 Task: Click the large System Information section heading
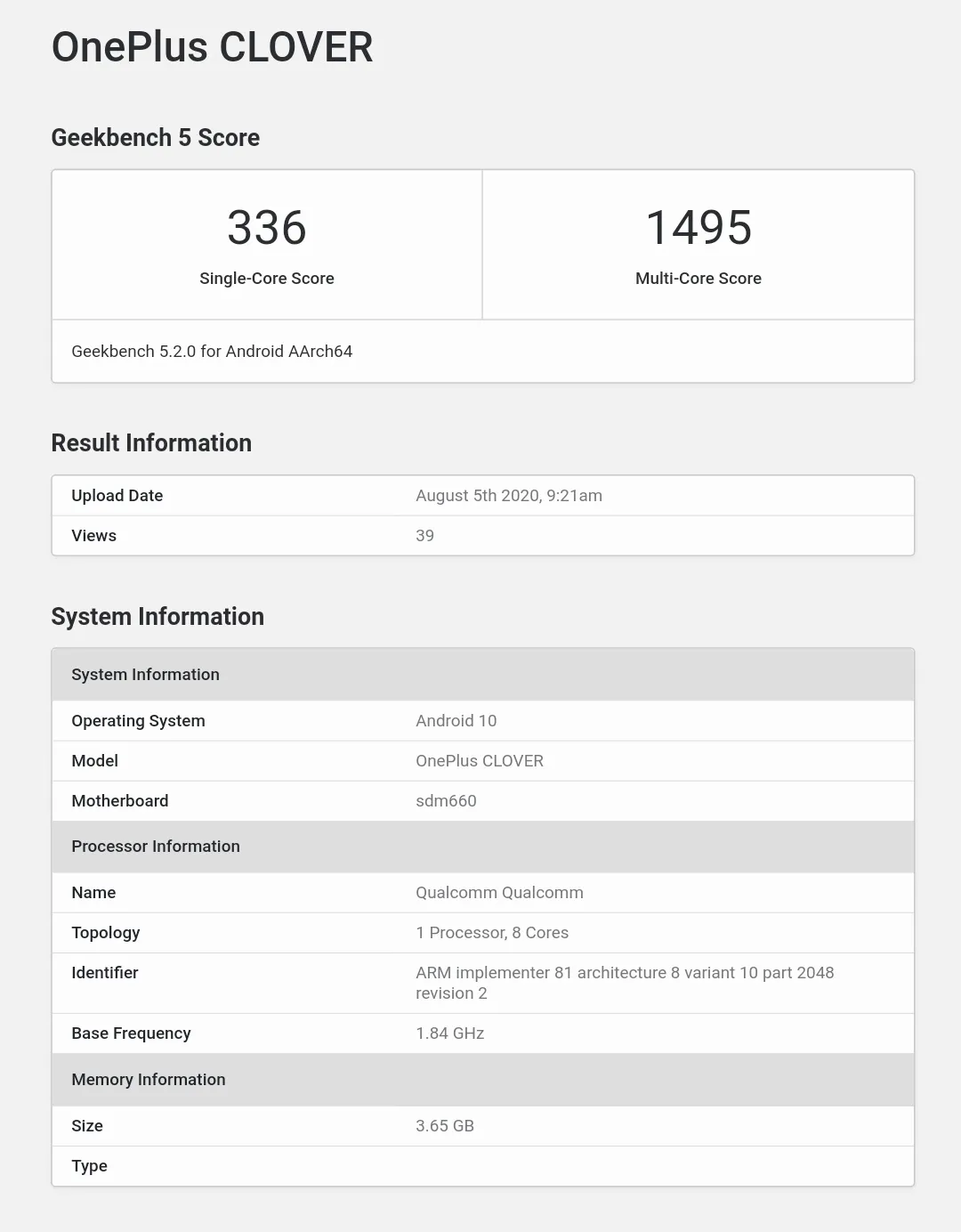(x=157, y=617)
